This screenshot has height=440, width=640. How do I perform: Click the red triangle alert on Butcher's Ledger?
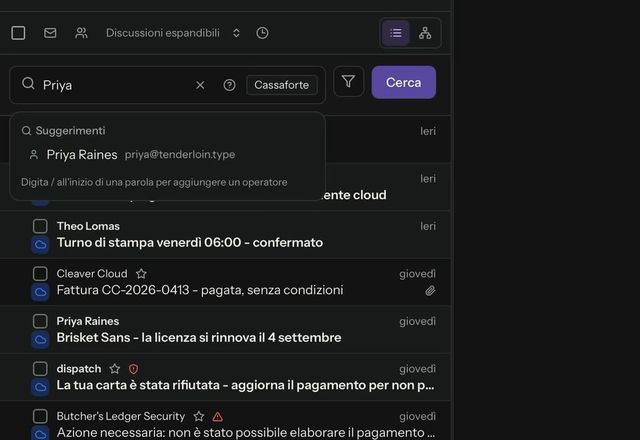(x=218, y=416)
